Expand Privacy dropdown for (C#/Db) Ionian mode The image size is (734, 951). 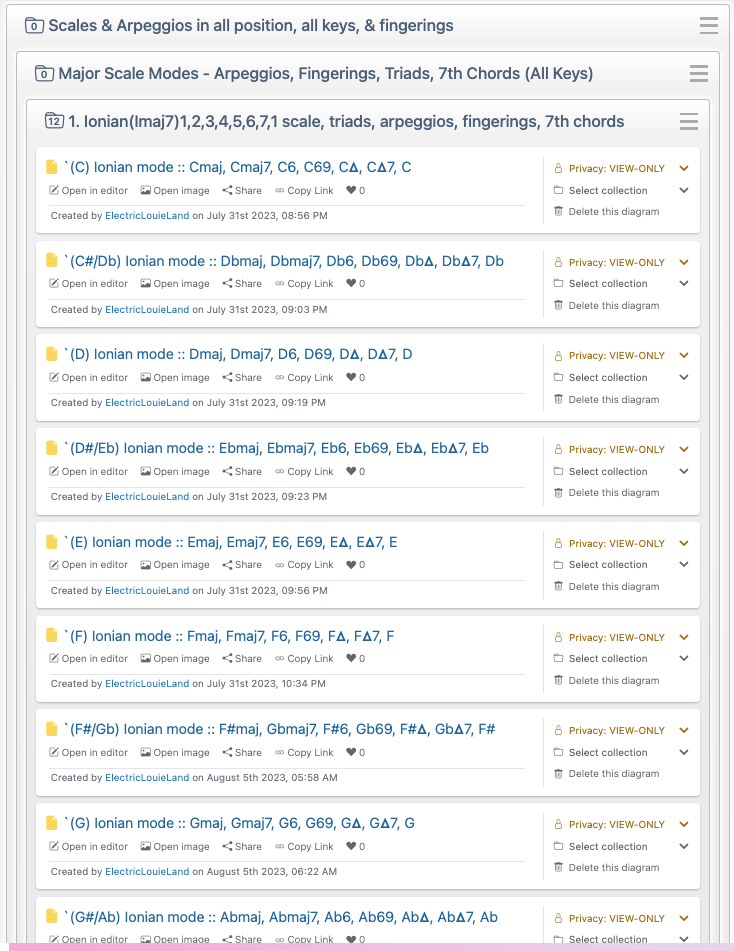(684, 263)
